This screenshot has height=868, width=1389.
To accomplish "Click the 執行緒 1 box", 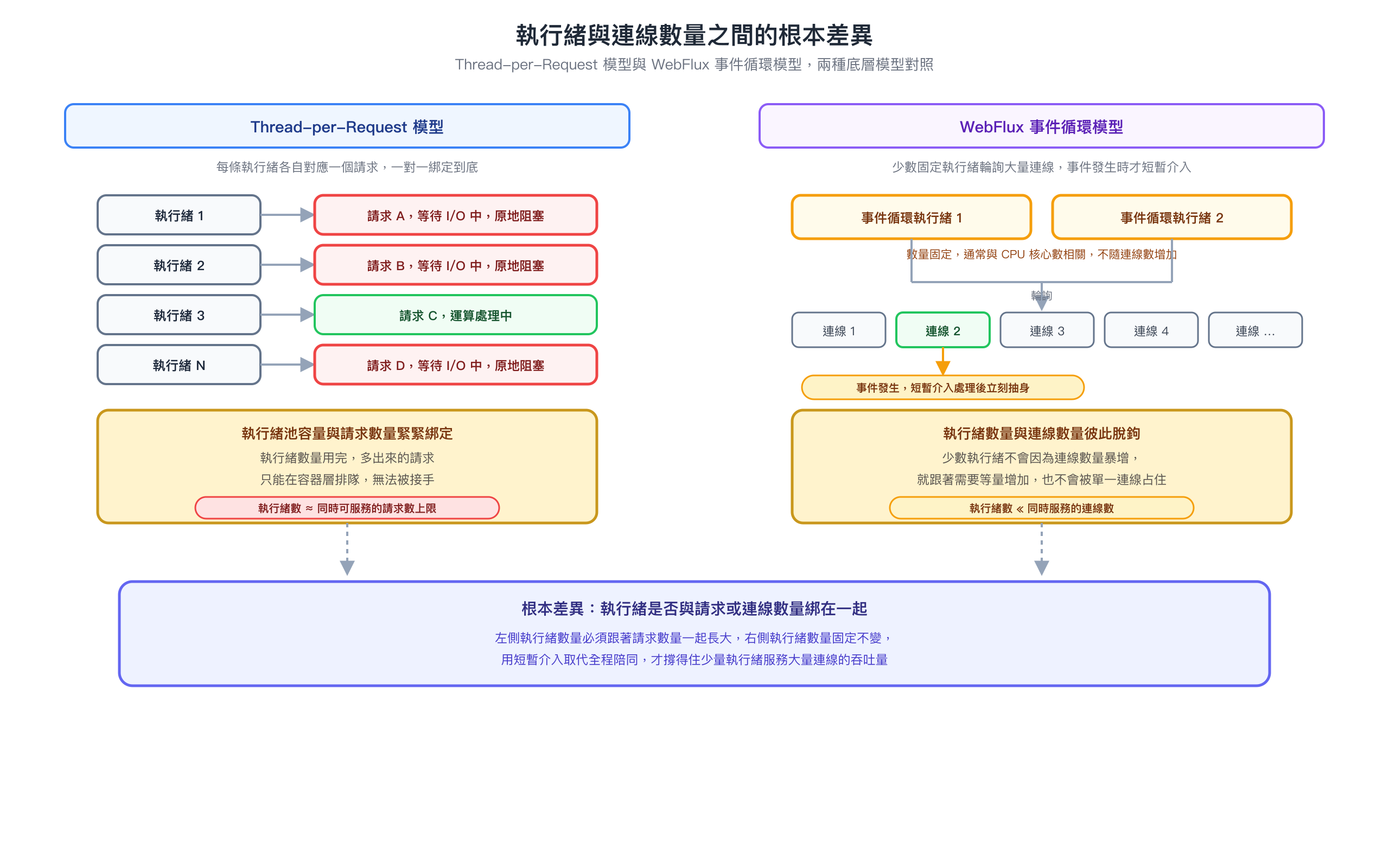I will (x=179, y=215).
